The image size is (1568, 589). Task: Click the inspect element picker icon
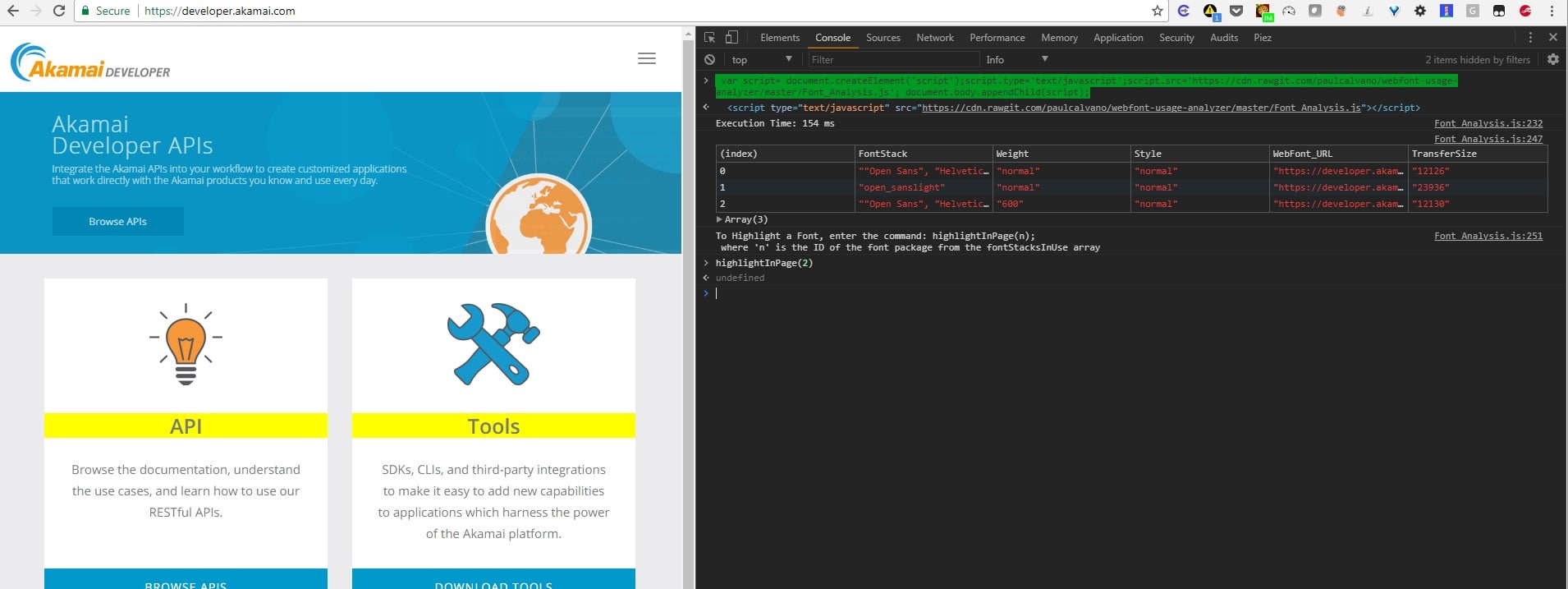coord(710,38)
